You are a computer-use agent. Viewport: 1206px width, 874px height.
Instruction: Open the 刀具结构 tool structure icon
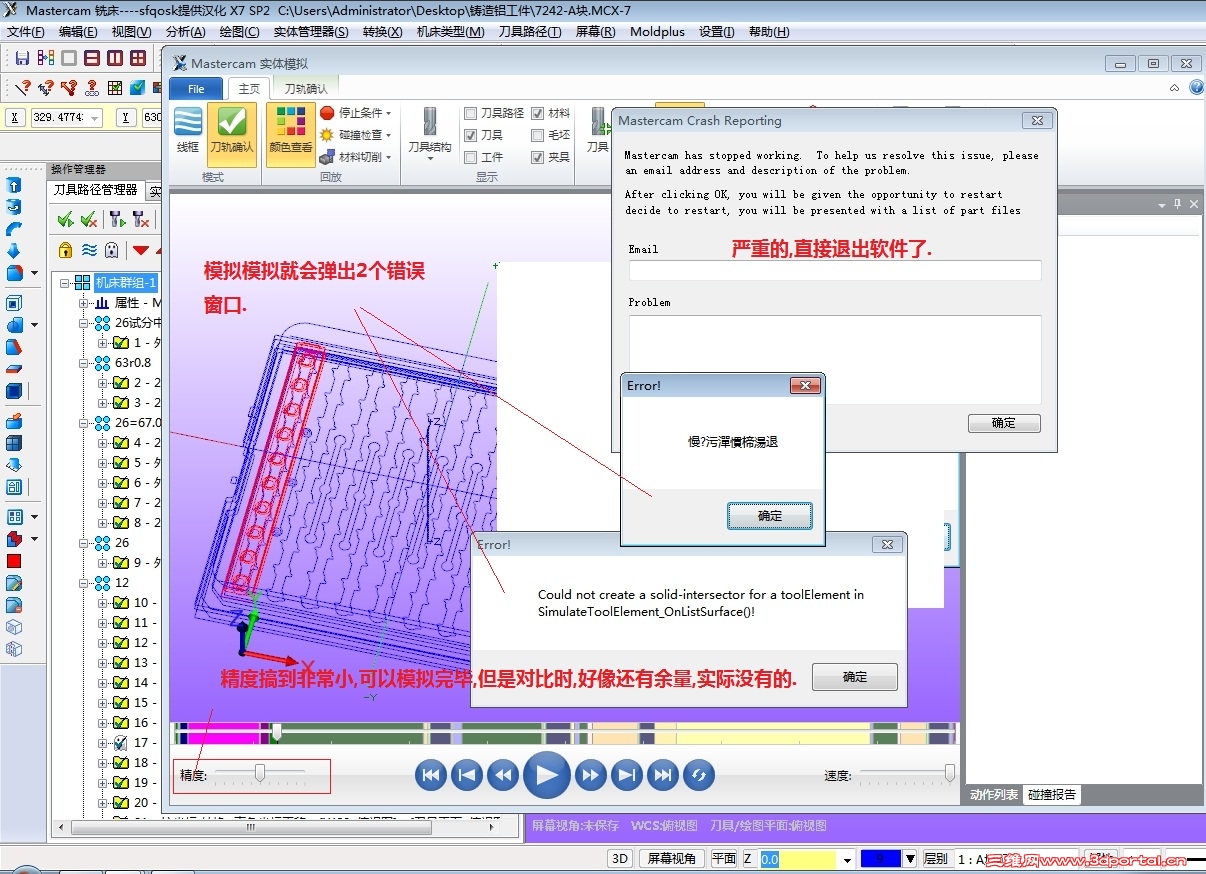(429, 134)
